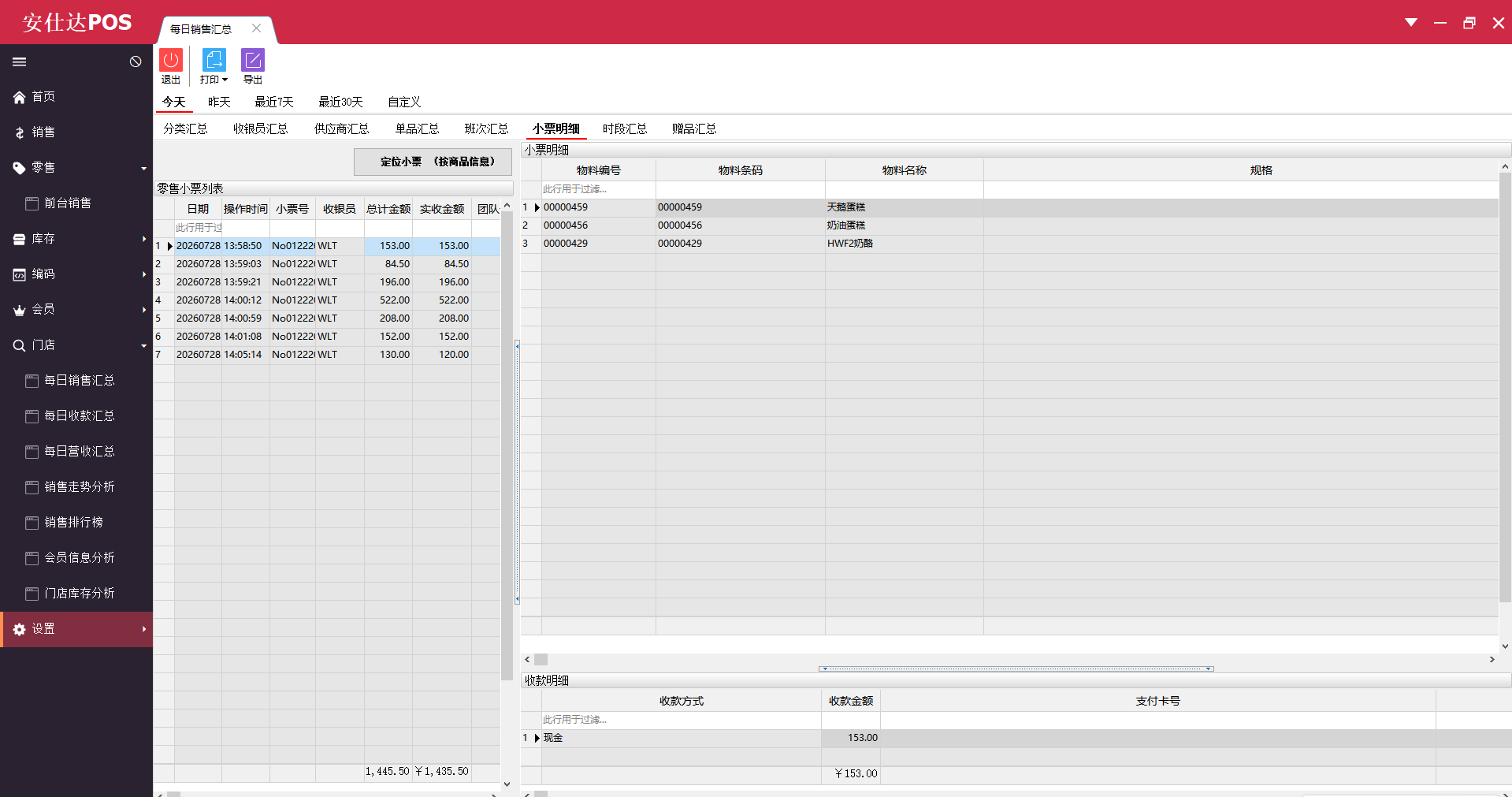
Task: Click the 退出 exit power icon
Action: pyautogui.click(x=171, y=61)
